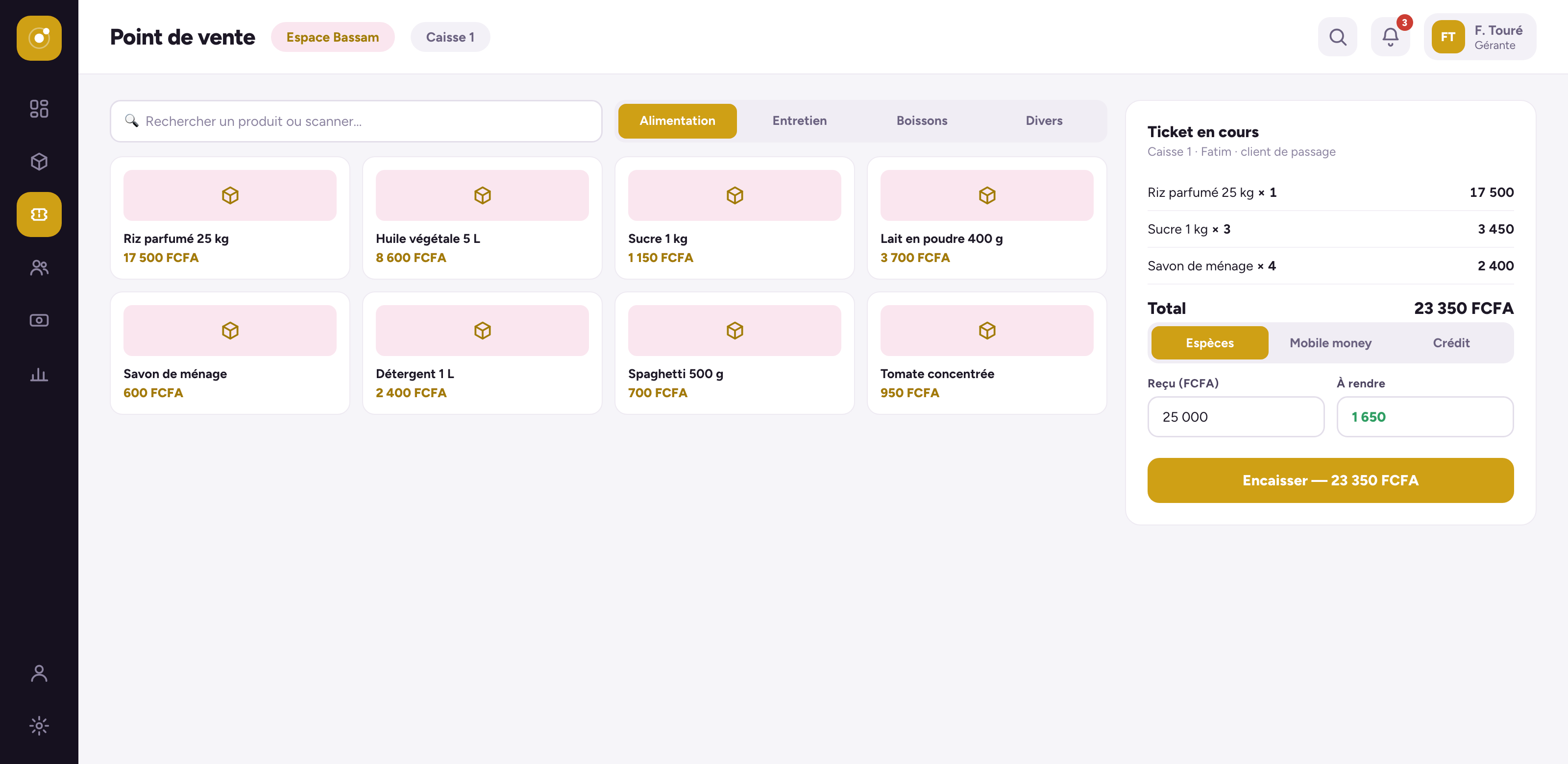1568x764 pixels.
Task: Open the bar chart reports icon
Action: pyautogui.click(x=39, y=374)
